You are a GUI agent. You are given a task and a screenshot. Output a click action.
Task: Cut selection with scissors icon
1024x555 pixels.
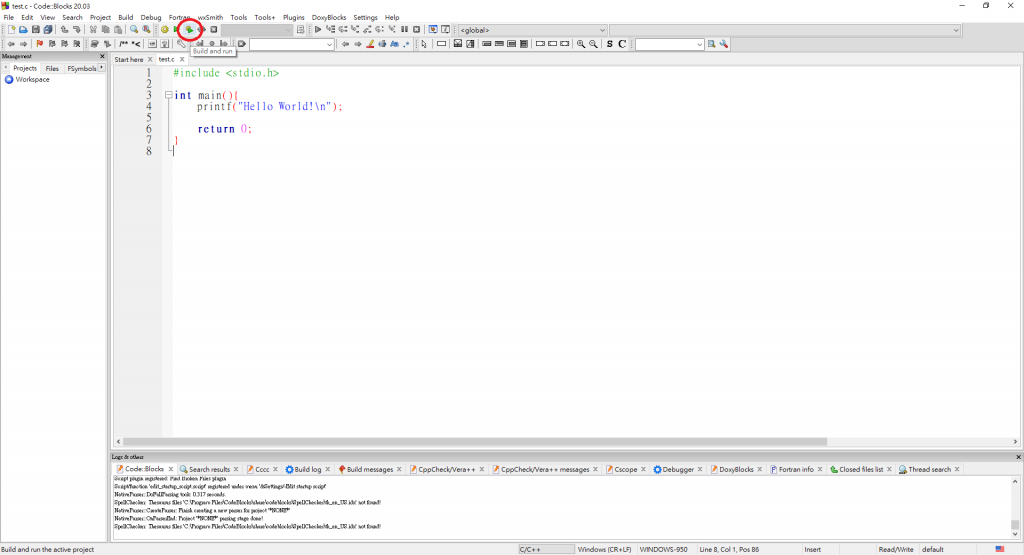click(93, 30)
